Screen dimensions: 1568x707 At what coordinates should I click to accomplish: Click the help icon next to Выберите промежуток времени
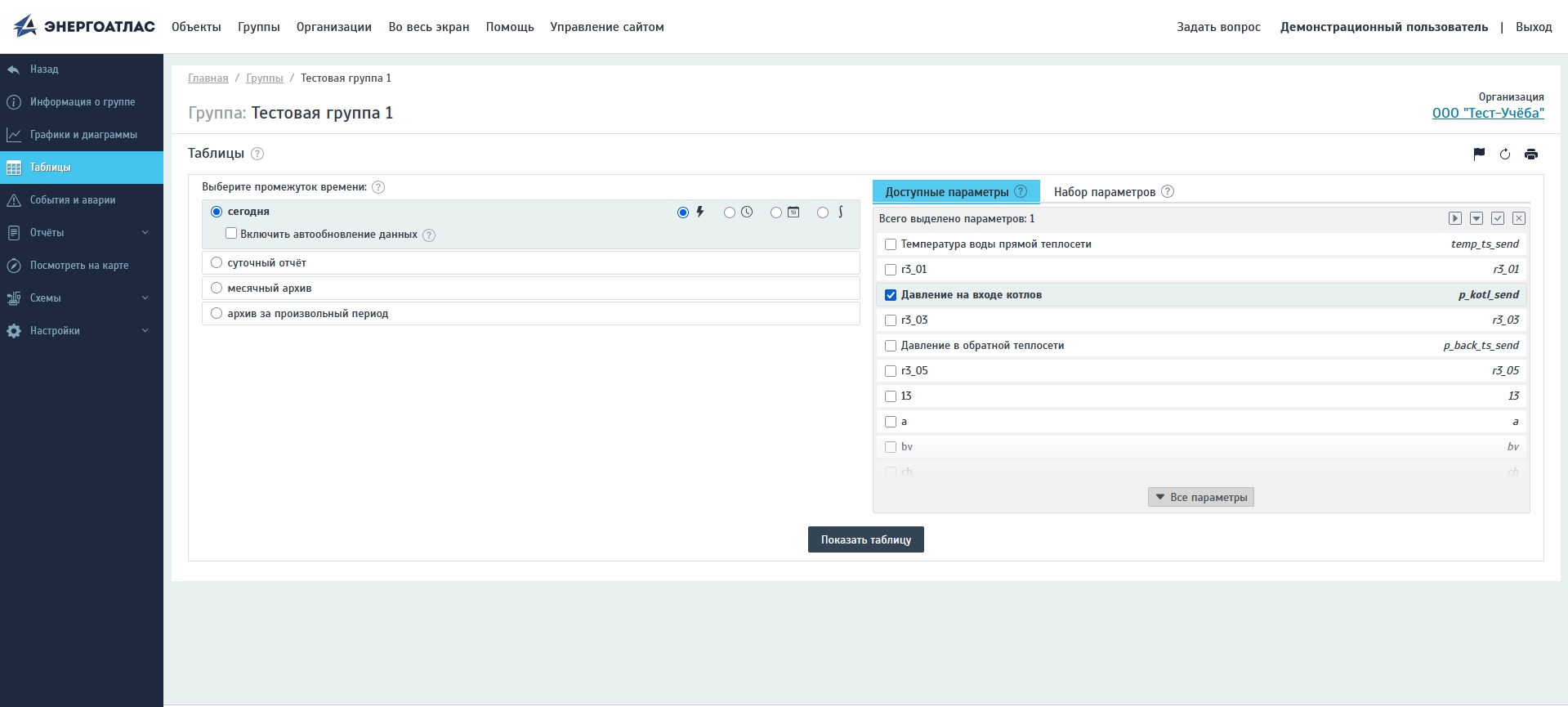click(378, 187)
